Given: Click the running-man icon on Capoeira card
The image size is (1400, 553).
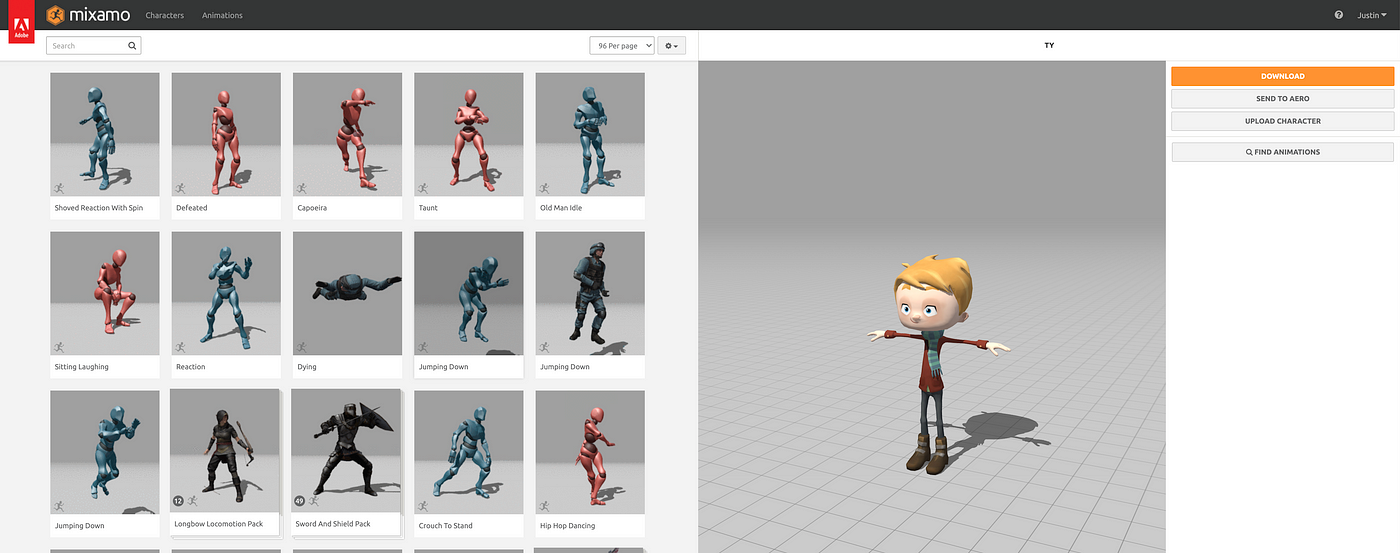Looking at the screenshot, I should click(301, 188).
